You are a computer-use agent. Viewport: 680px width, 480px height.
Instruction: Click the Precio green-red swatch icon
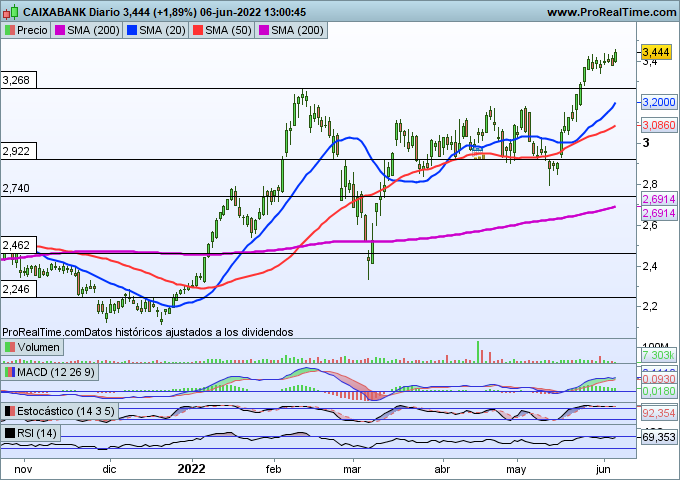pyautogui.click(x=10, y=30)
